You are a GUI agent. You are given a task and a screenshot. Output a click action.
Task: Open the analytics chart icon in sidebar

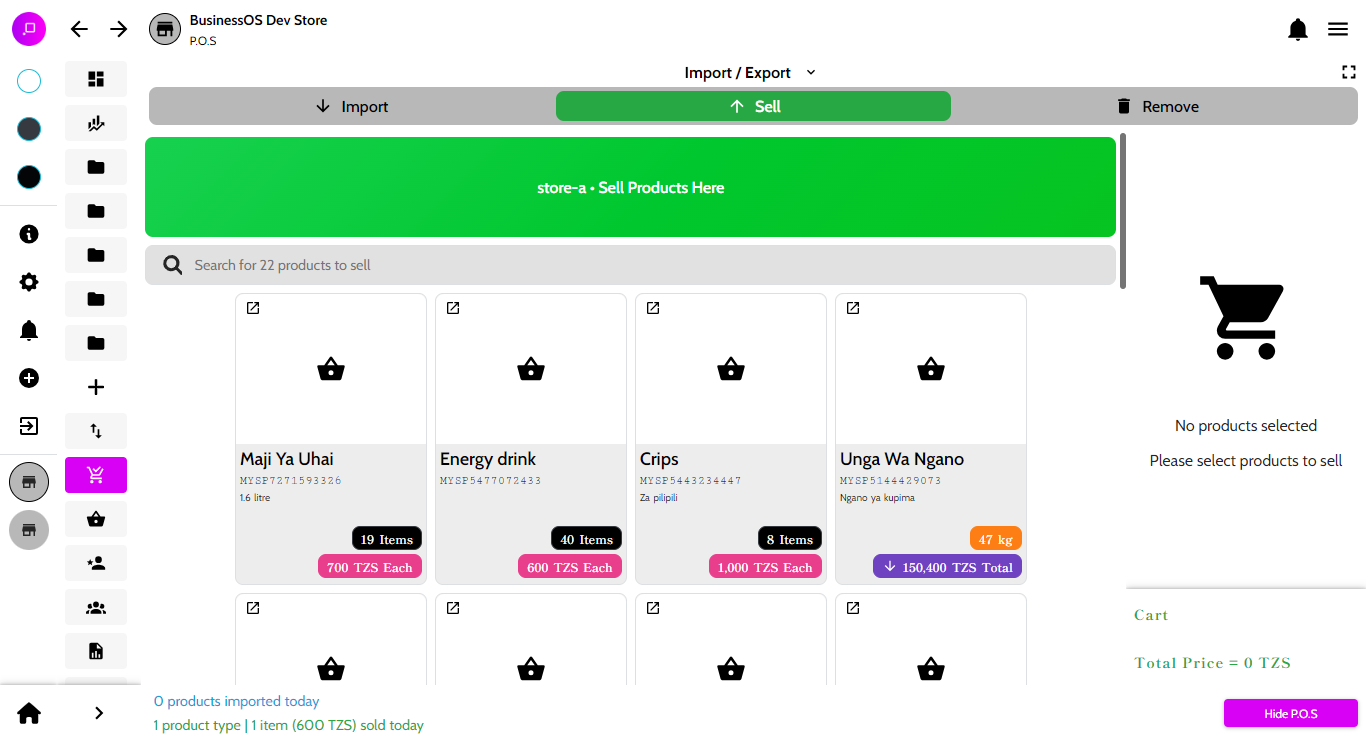click(96, 123)
